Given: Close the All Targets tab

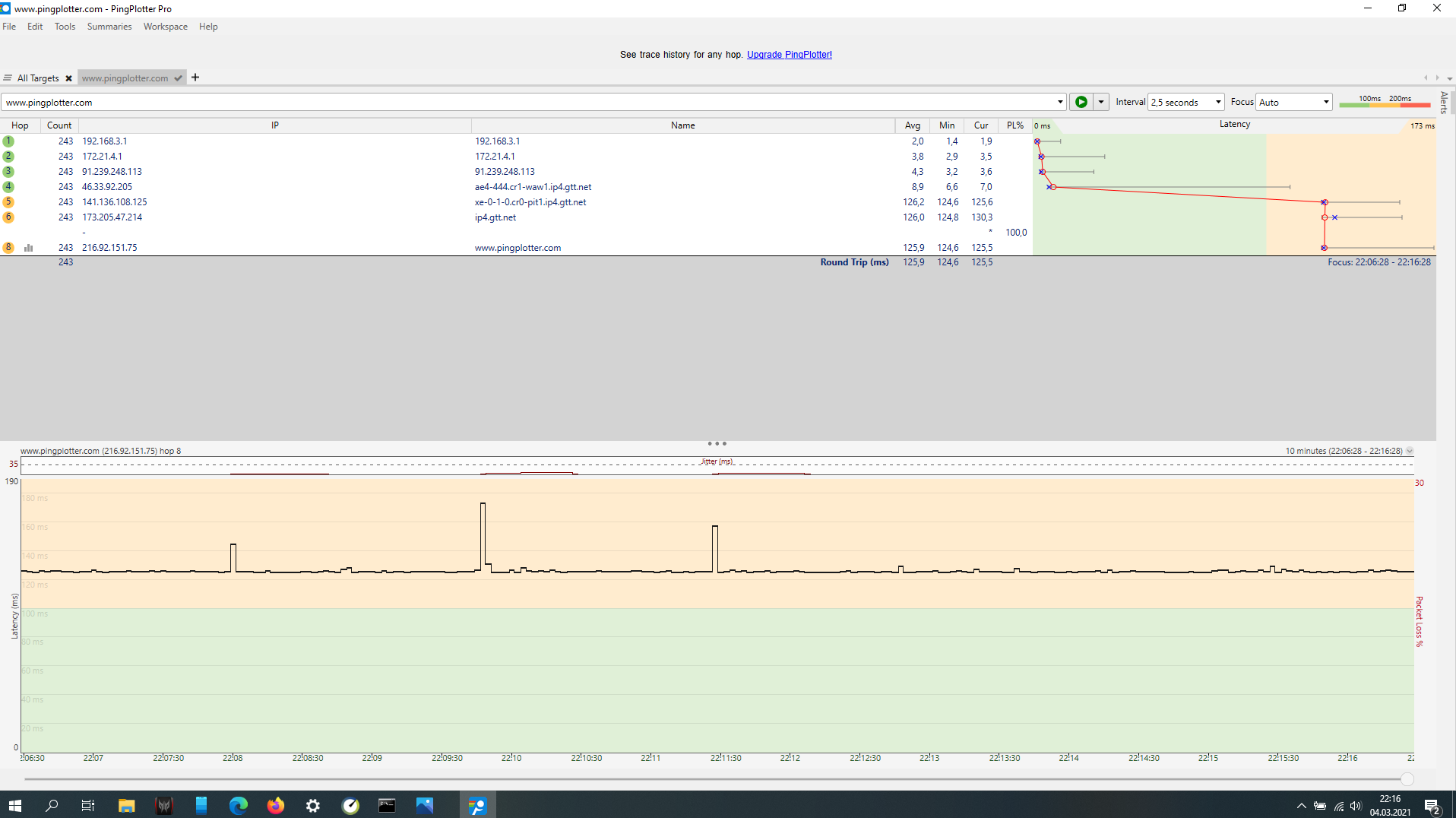Looking at the screenshot, I should click(x=68, y=78).
